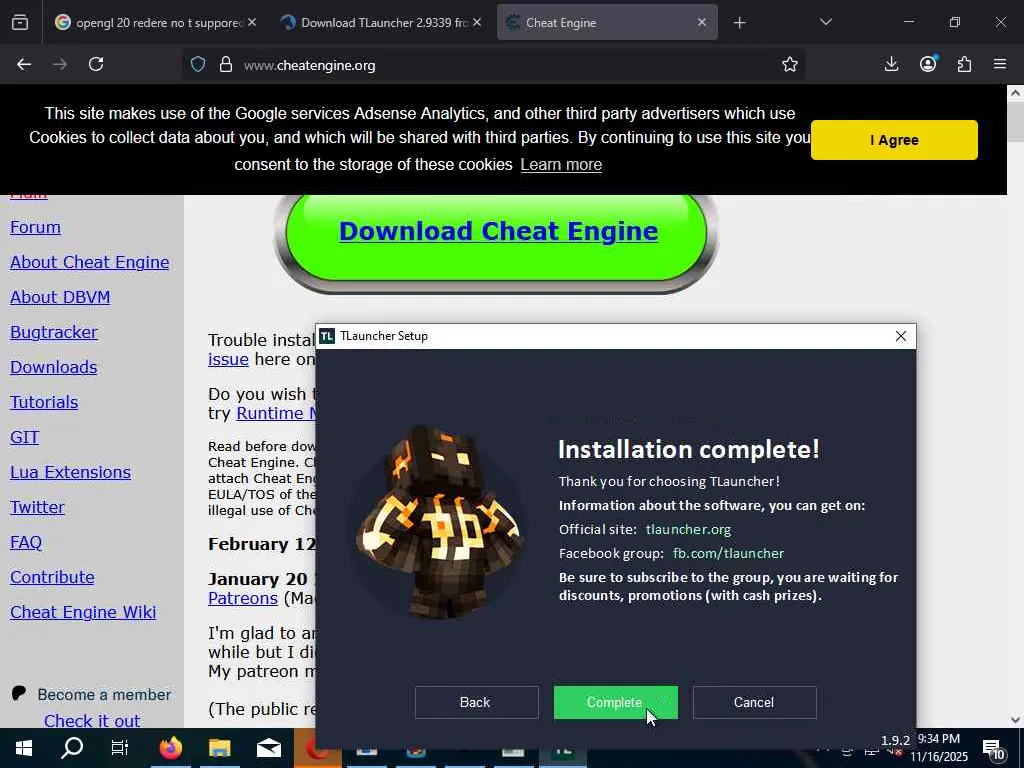Image resolution: width=1024 pixels, height=768 pixels.
Task: Click the issue link in page text
Action: tap(228, 359)
